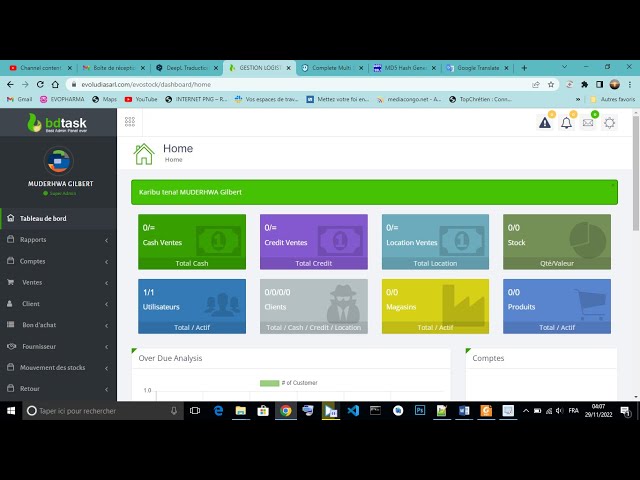
Task: Expand the Comptes chevron arrow
Action: [x=107, y=262]
